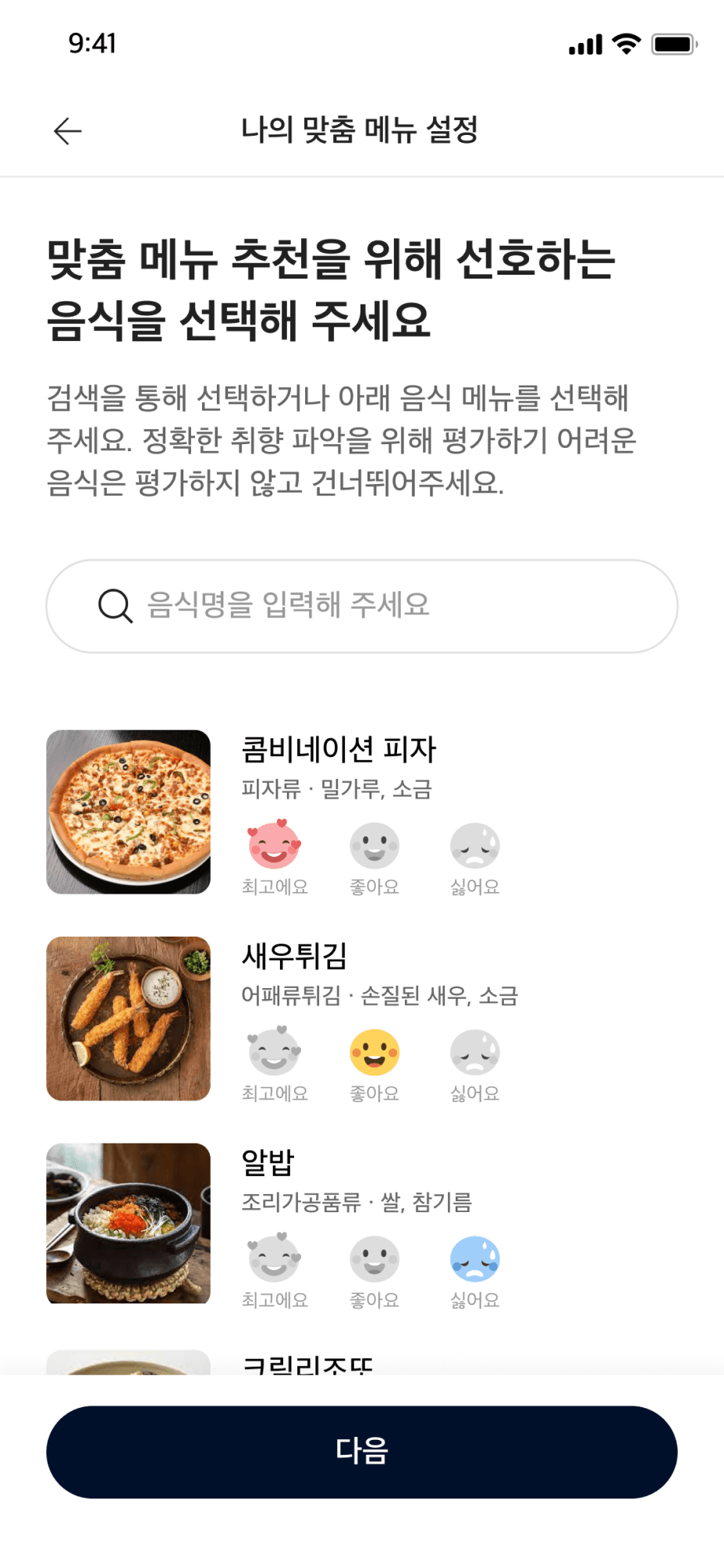Select 싫어요 face for 알밥
This screenshot has width=724, height=1568.
click(474, 1258)
